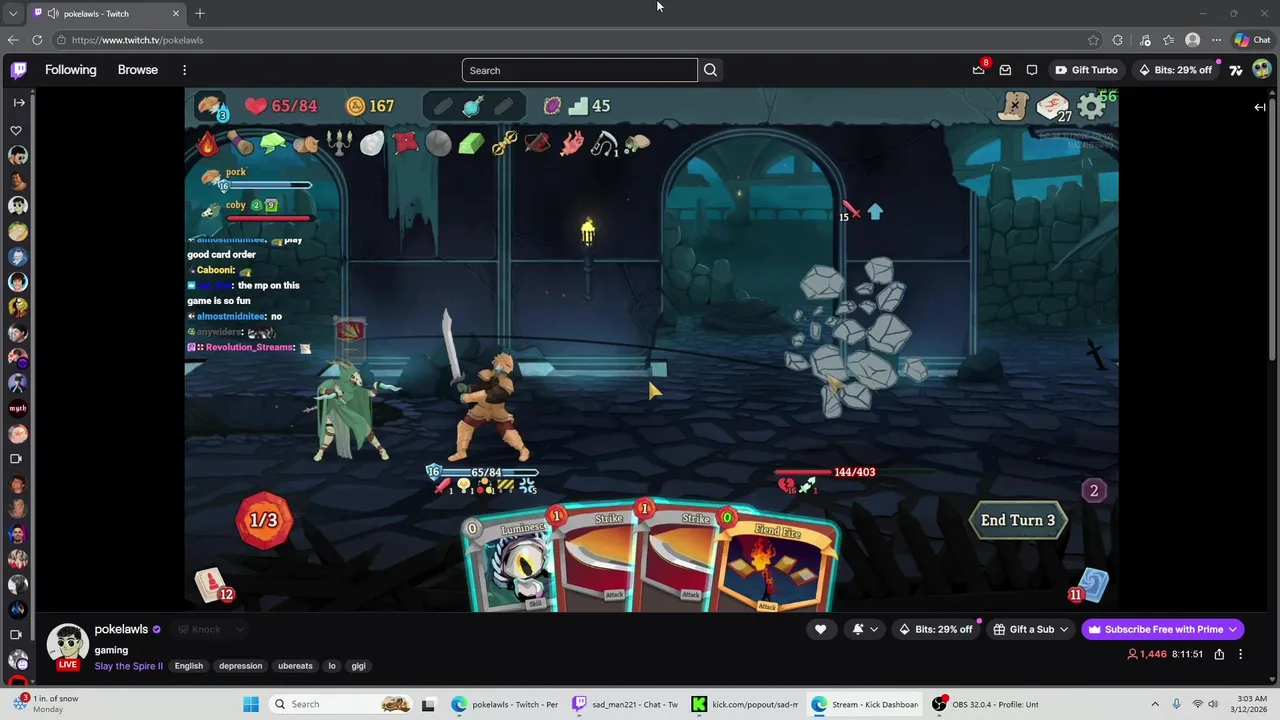1280x720 pixels.
Task: Open the deck icon showing 27
Action: (x=1053, y=107)
